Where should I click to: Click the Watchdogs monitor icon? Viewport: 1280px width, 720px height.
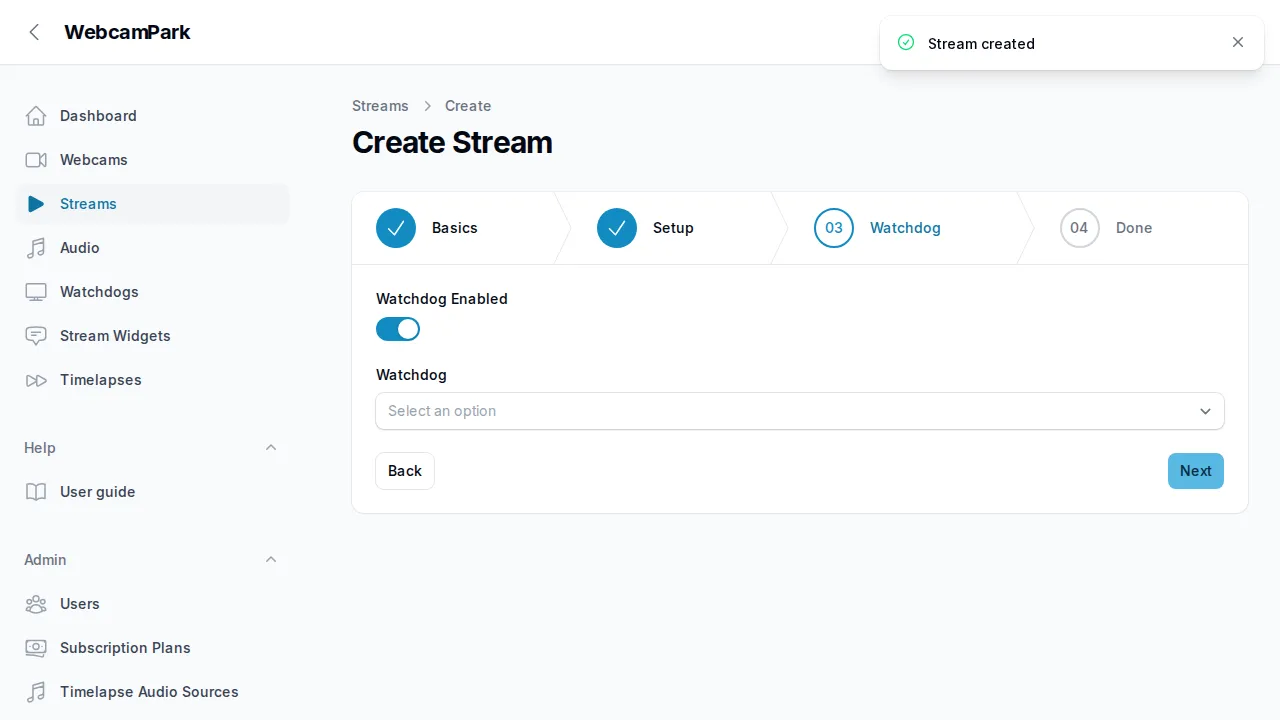36,292
